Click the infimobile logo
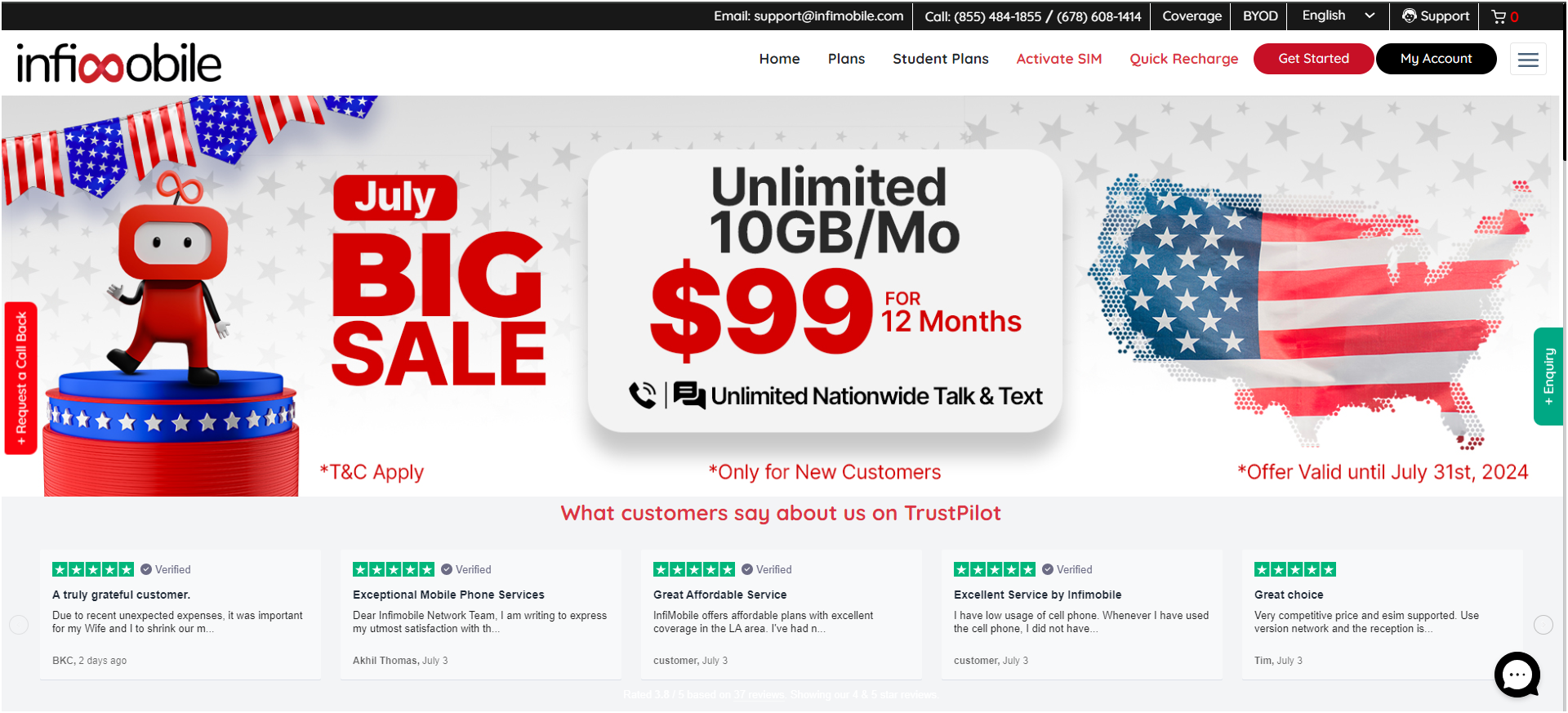The image size is (1568, 713). click(119, 63)
